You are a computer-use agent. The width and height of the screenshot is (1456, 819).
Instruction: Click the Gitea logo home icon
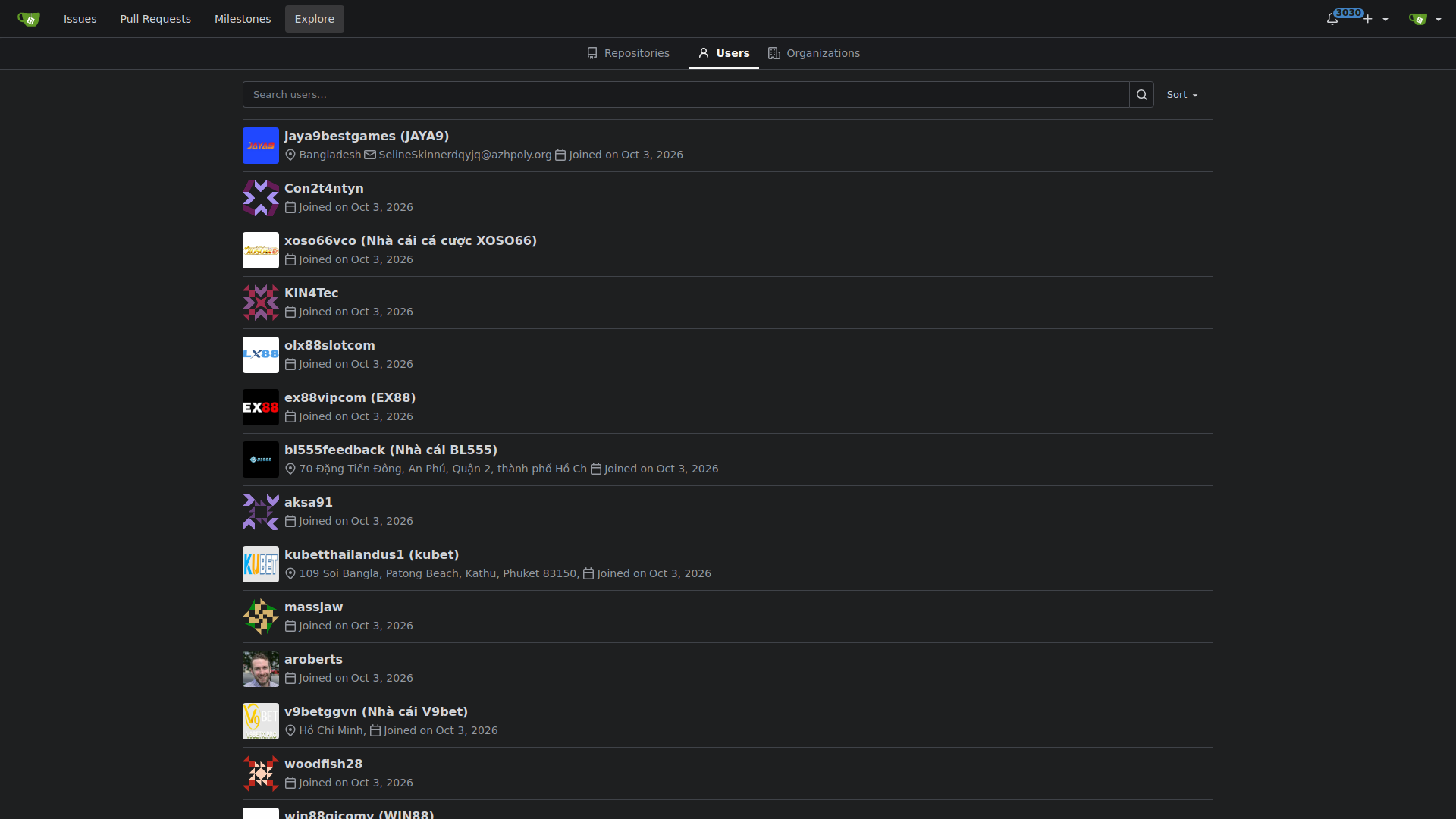coord(29,19)
